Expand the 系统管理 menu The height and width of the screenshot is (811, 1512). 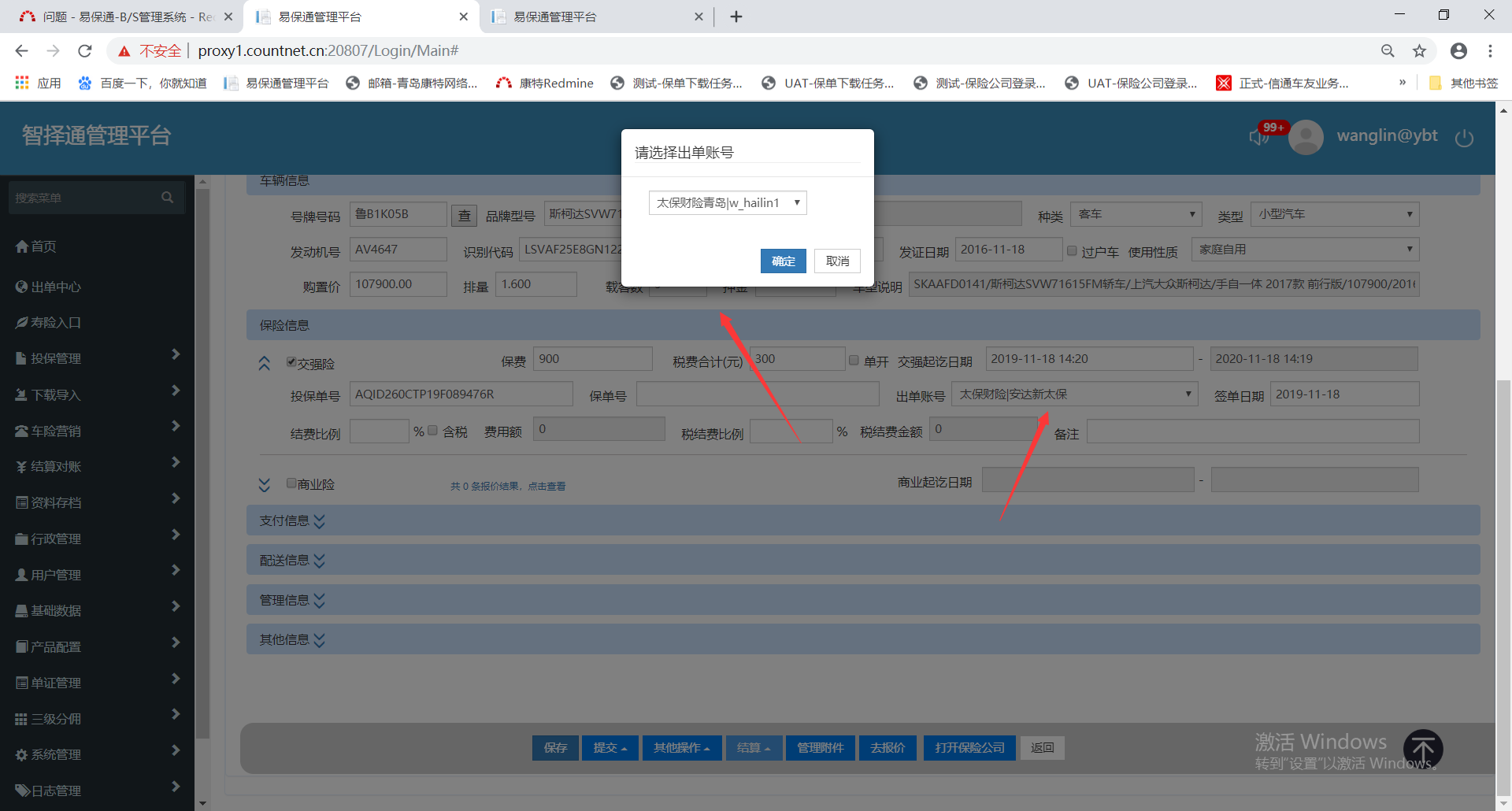[97, 754]
